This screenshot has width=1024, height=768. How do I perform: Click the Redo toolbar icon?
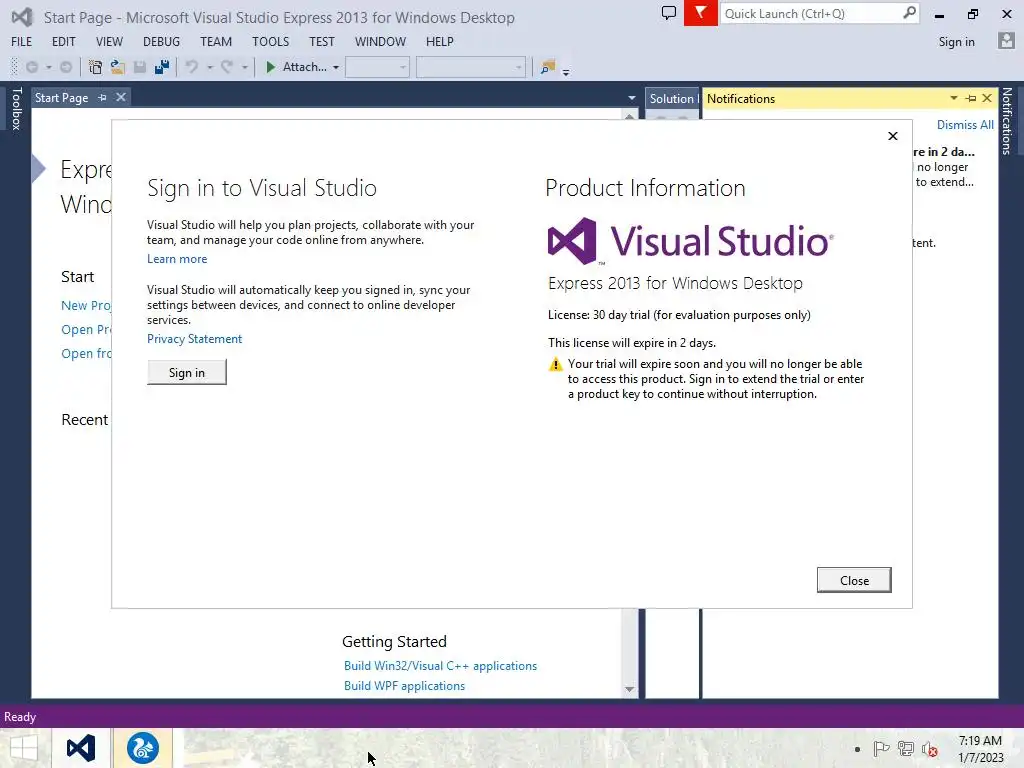click(227, 67)
